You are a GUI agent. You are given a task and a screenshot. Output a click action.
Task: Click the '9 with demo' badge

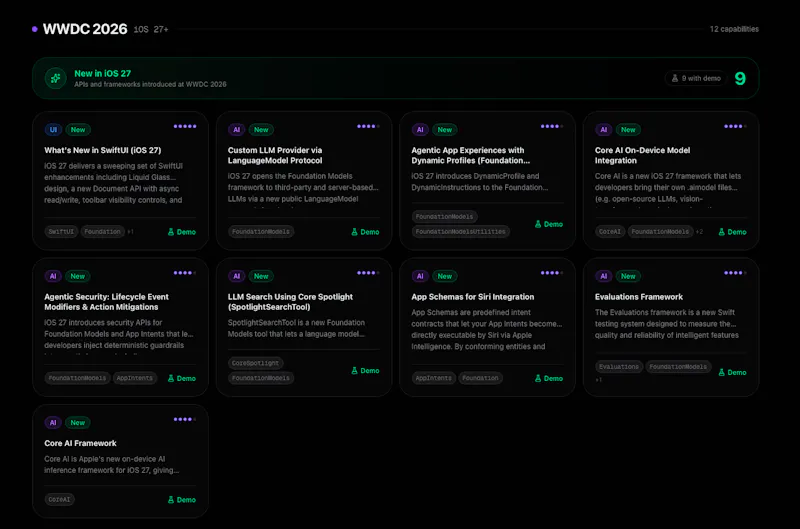[696, 78]
